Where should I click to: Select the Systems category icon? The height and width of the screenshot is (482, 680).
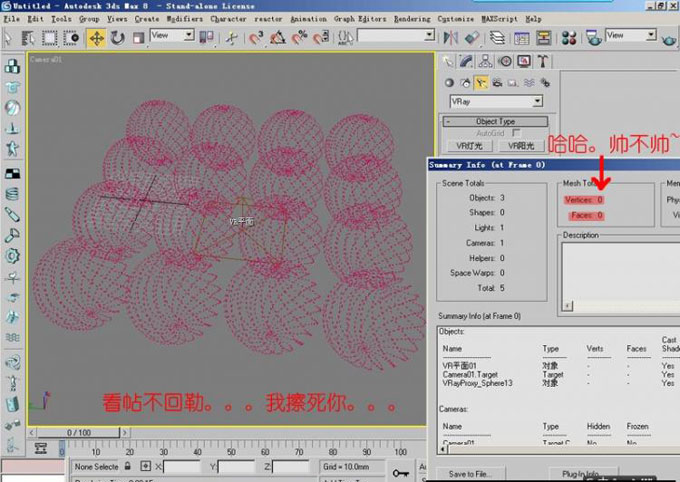(x=545, y=82)
